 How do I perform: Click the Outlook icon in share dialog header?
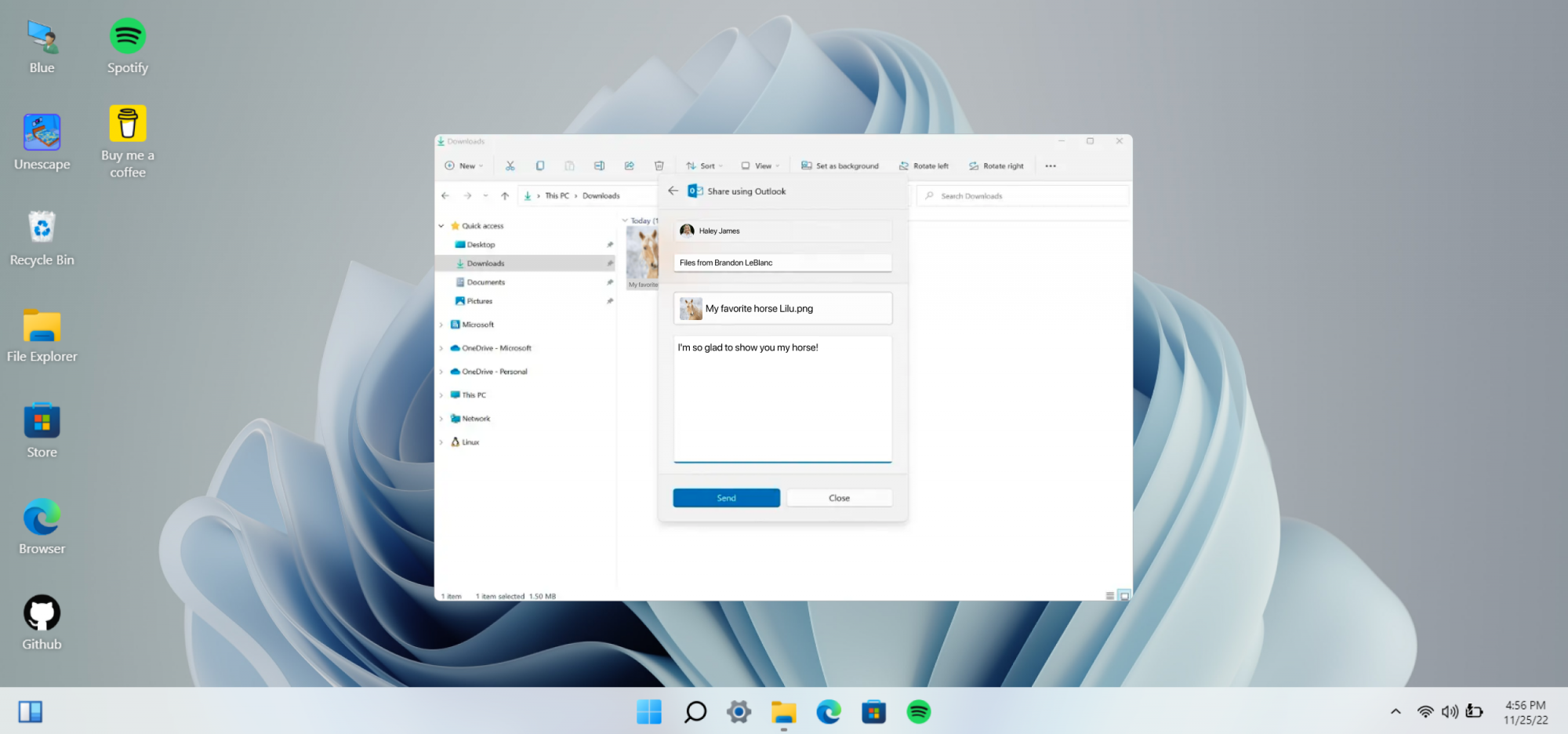pyautogui.click(x=695, y=191)
